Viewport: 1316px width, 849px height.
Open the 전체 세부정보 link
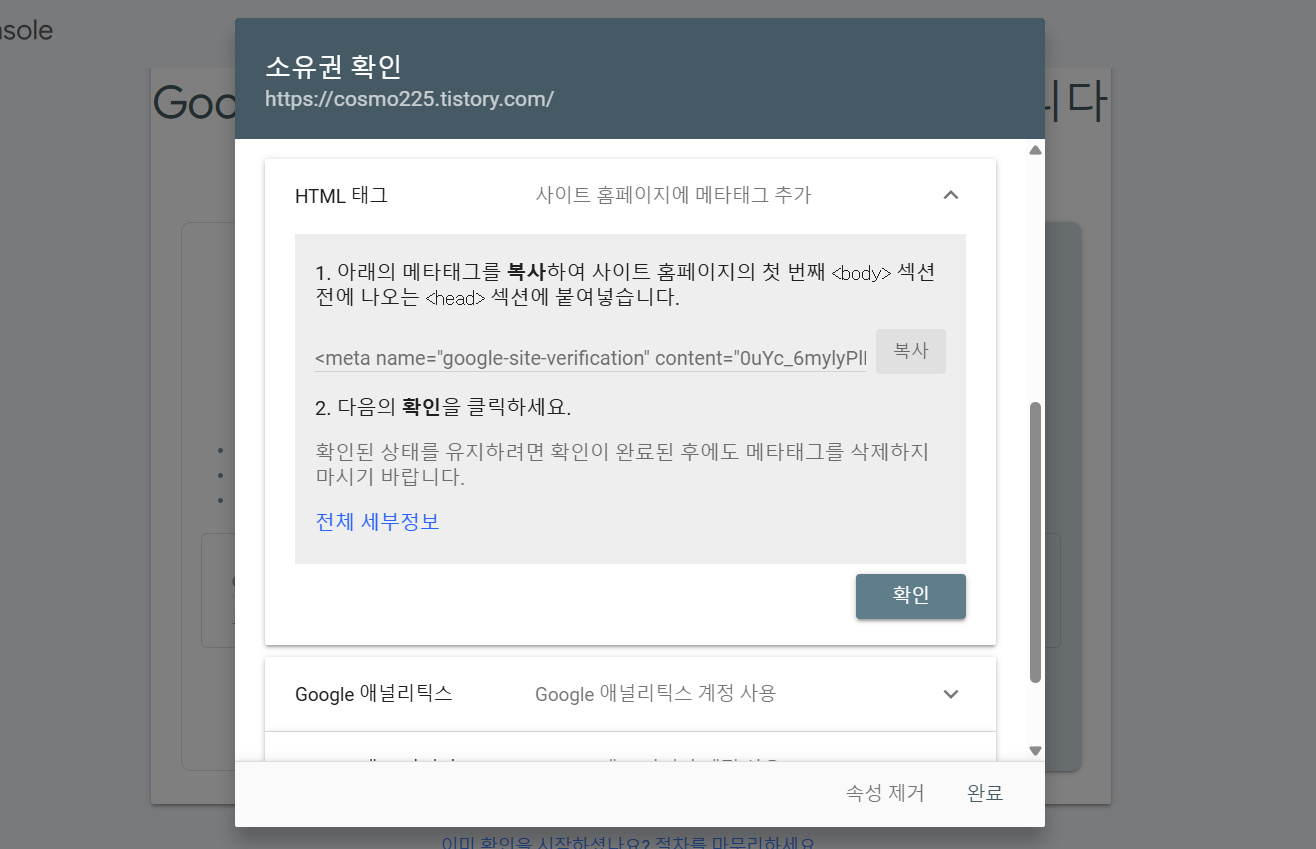pos(377,522)
